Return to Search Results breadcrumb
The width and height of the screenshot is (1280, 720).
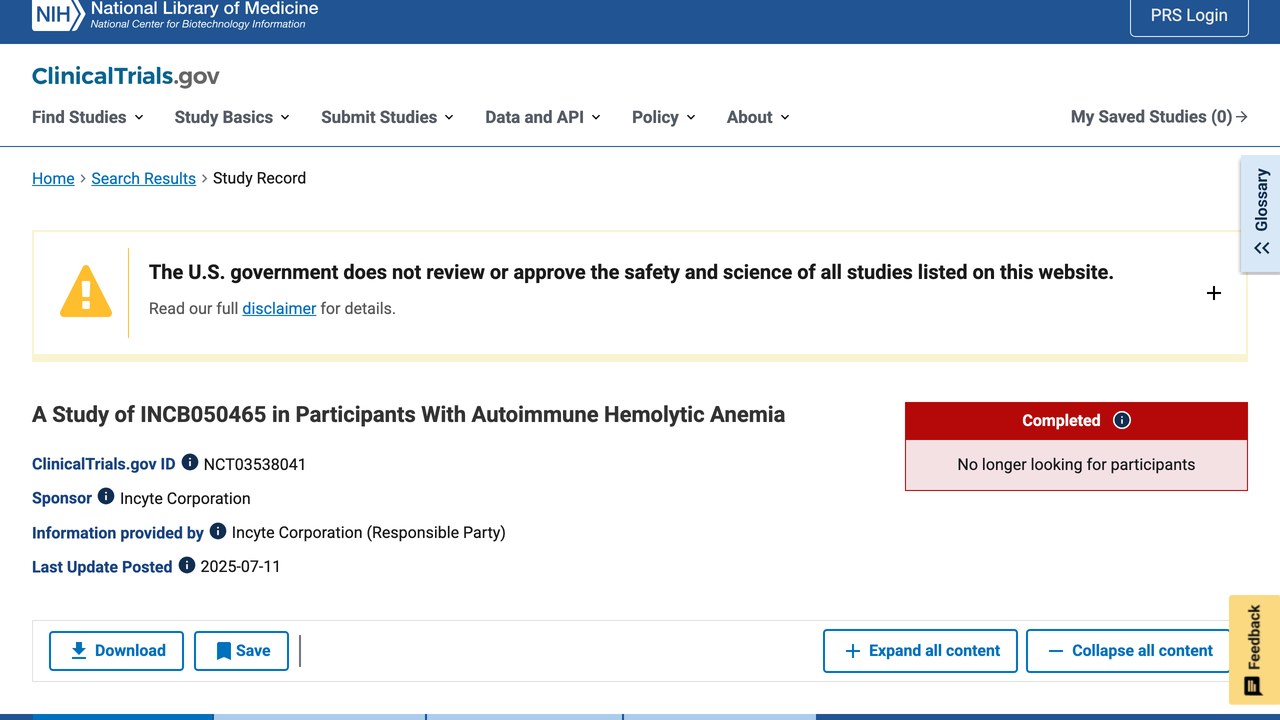pos(143,178)
